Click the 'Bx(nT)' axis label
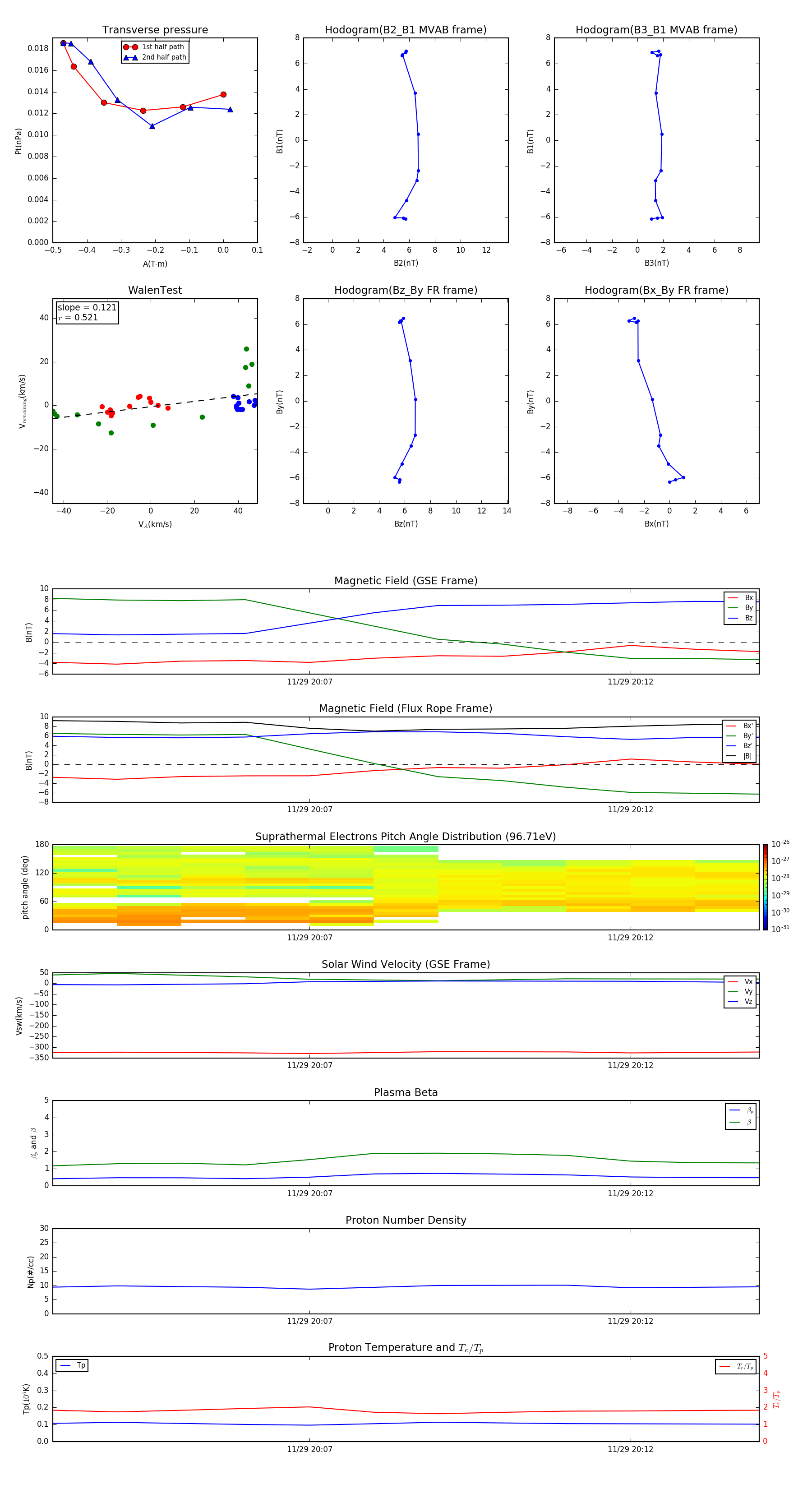This screenshot has width=812, height=1489. tap(656, 524)
